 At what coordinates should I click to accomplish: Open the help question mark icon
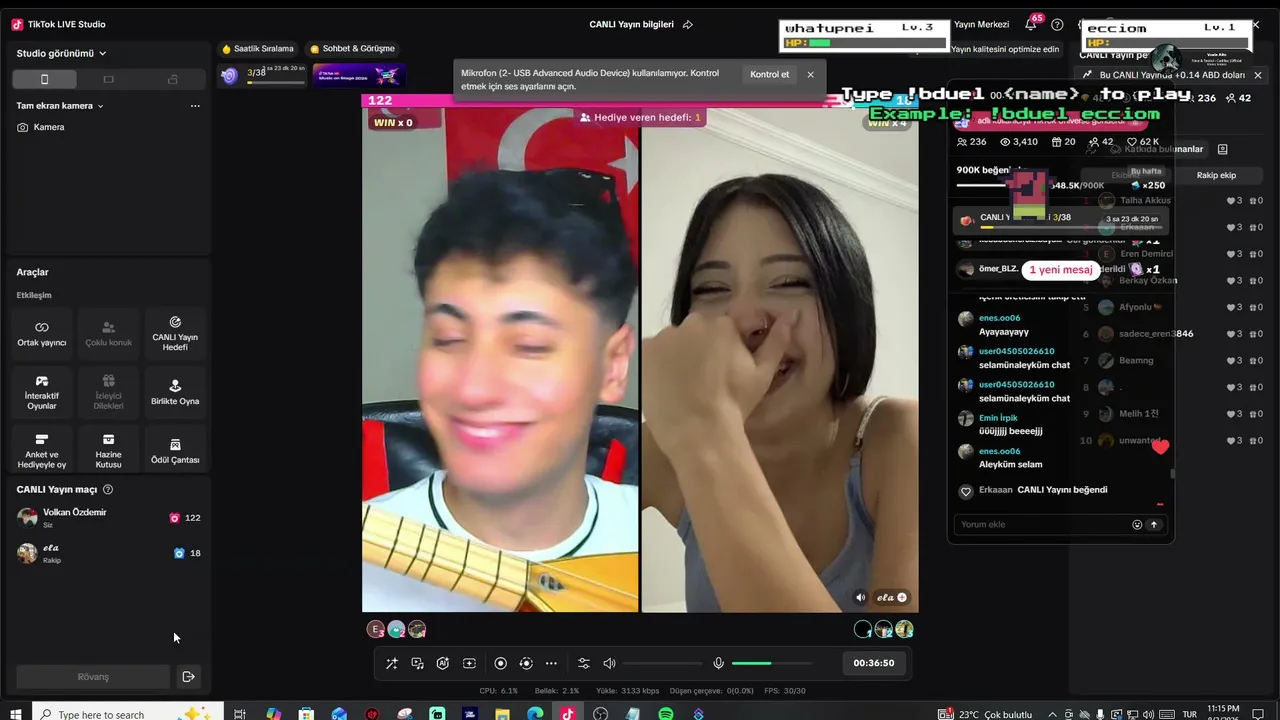[1057, 24]
